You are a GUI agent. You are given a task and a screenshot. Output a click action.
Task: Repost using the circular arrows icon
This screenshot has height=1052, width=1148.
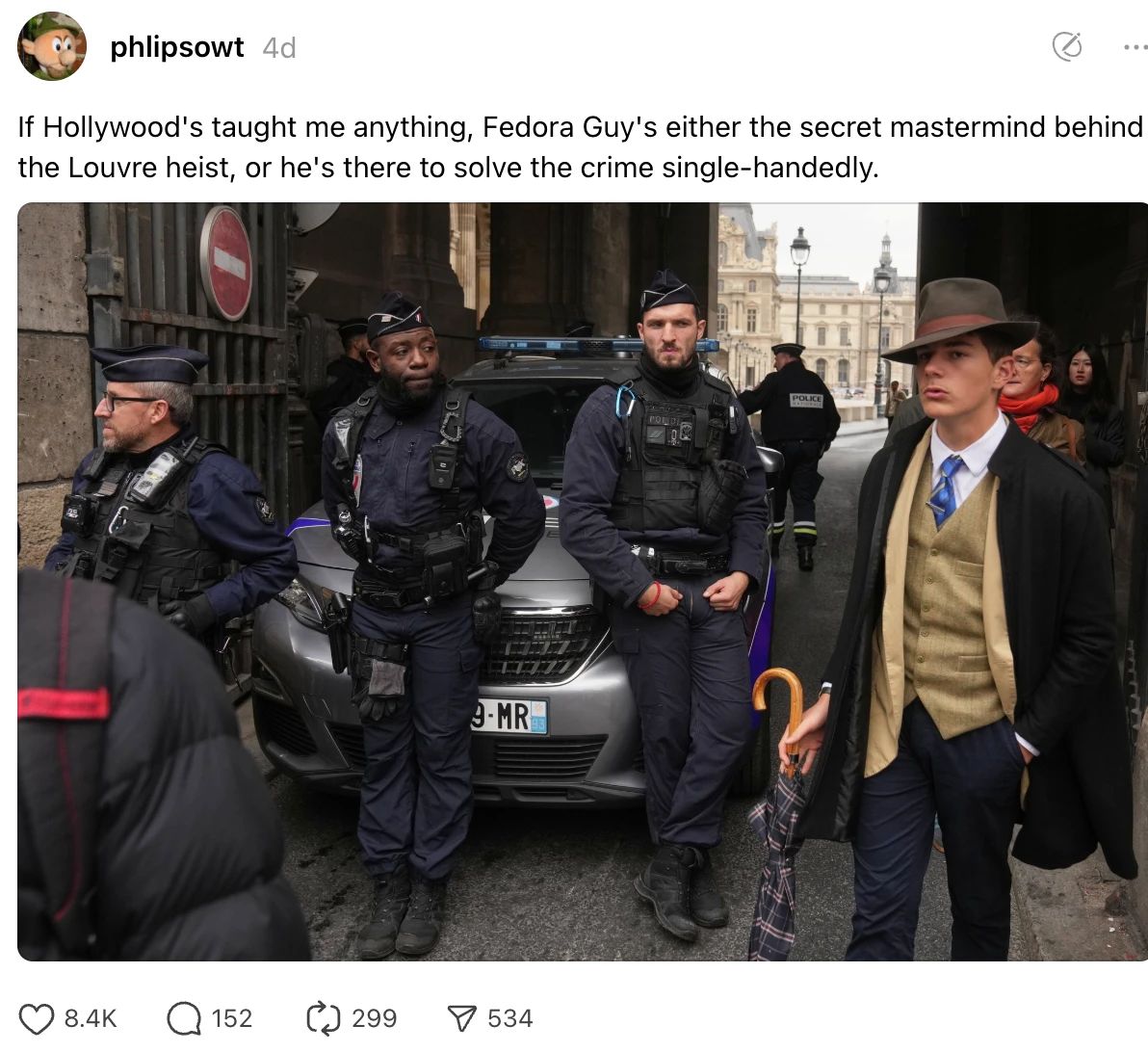(x=323, y=1018)
